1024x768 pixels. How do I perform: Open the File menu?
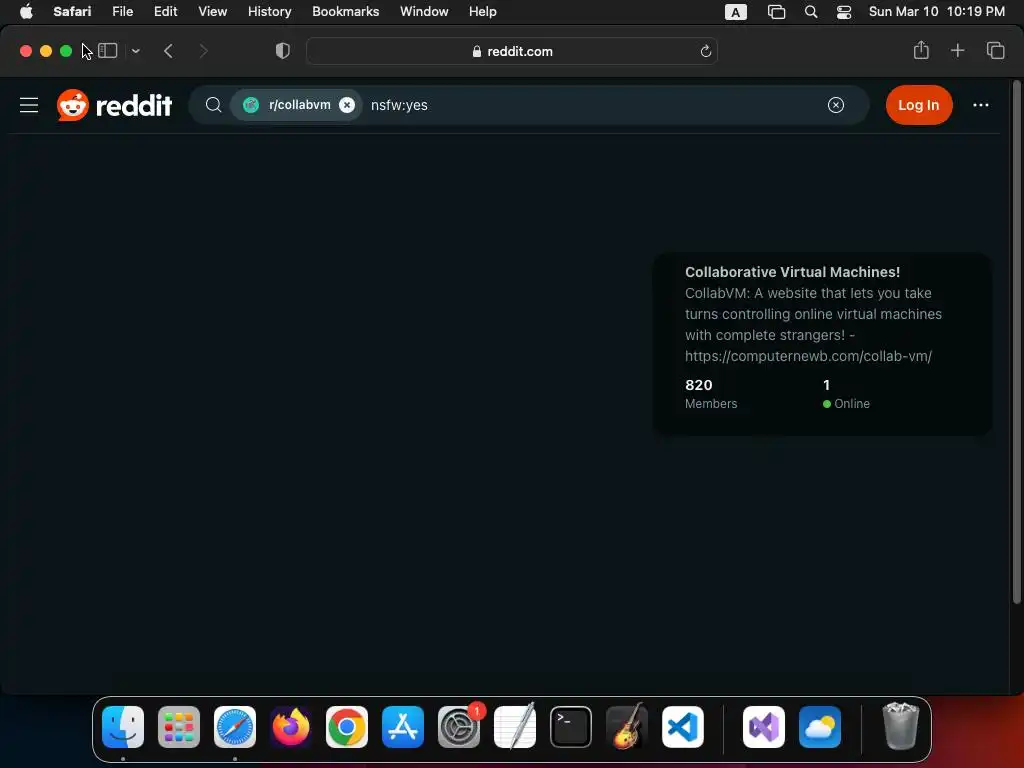(122, 12)
